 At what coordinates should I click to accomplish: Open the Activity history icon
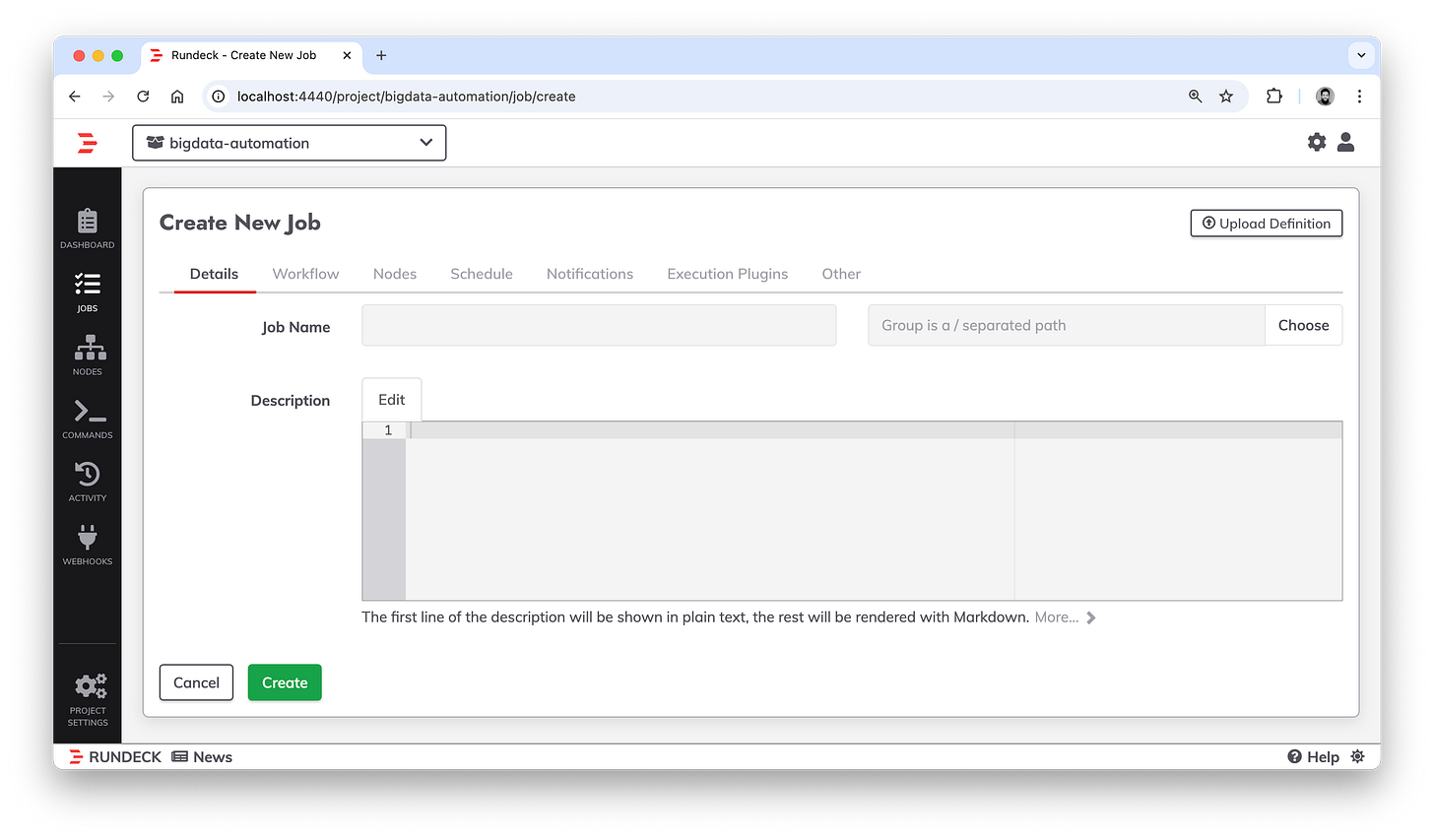point(88,482)
